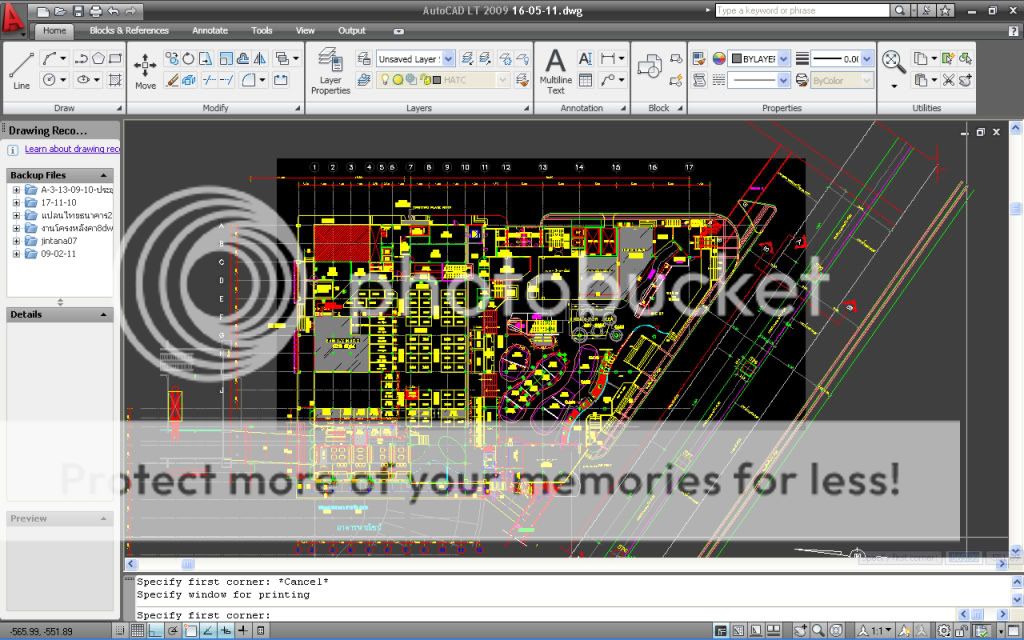Switch to the Annotate ribbon tab
Screen dimensions: 1024x640
point(210,31)
